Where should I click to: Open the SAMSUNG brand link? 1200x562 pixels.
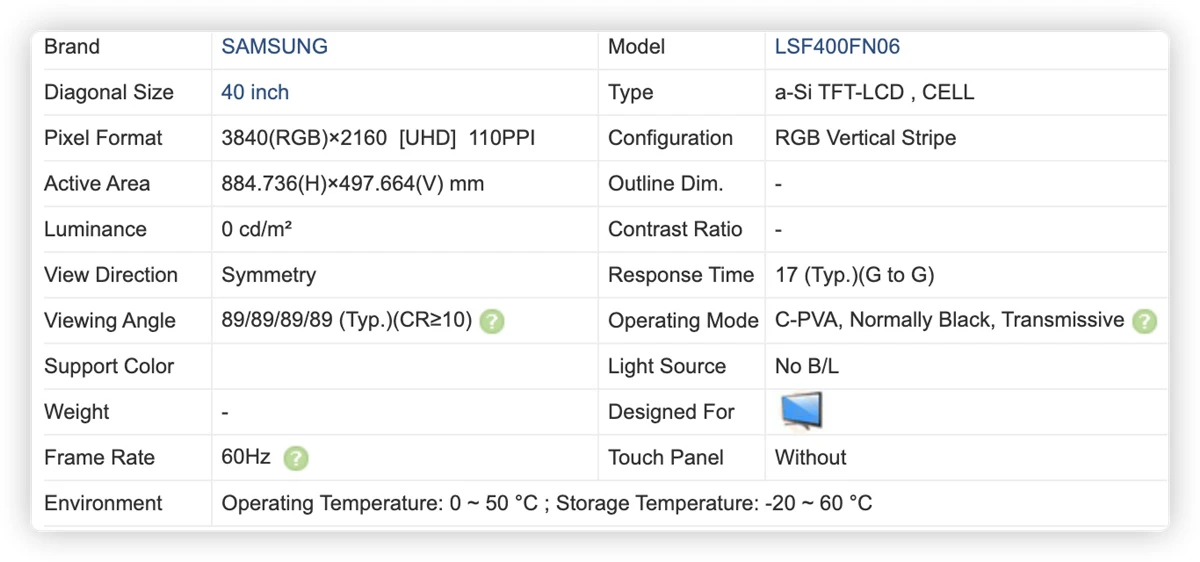(x=275, y=46)
